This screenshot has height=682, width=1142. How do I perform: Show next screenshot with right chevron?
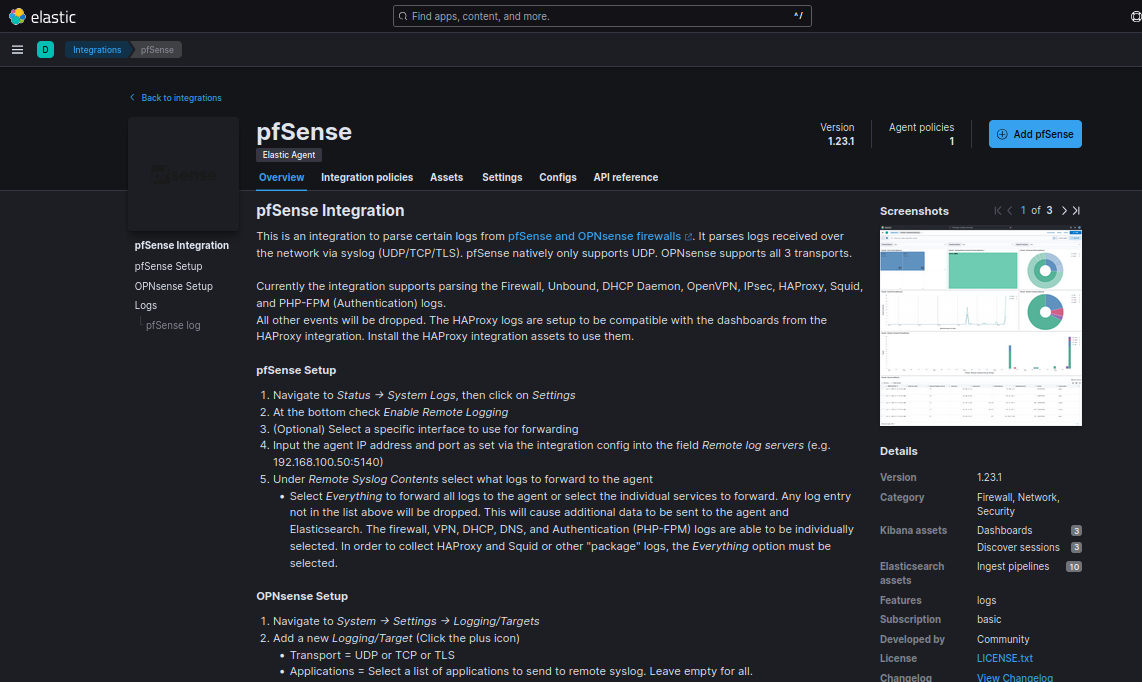(x=1064, y=211)
